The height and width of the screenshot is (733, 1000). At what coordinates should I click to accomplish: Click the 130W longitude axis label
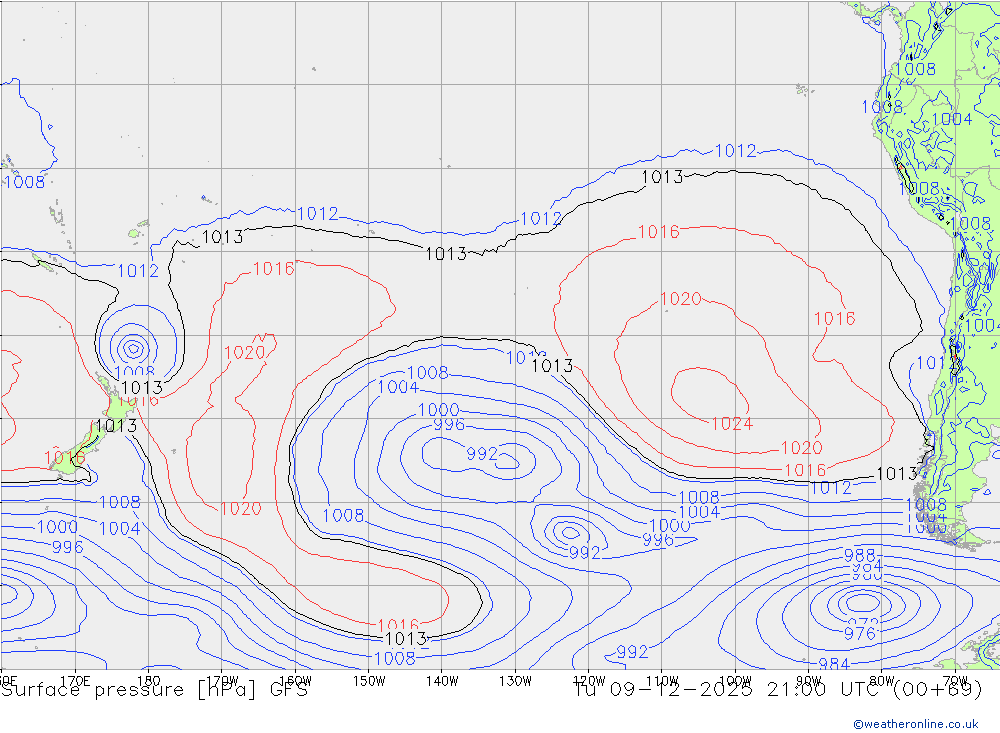coord(515,681)
